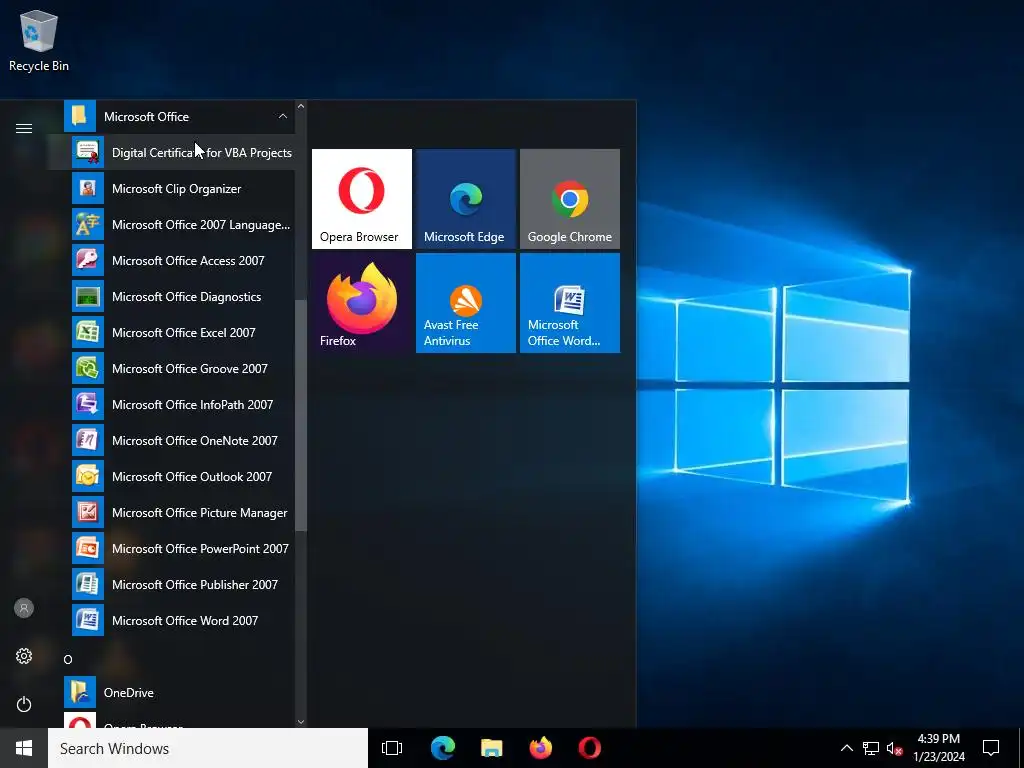Open muted volume tray icon
The width and height of the screenshot is (1024, 768).
[894, 748]
